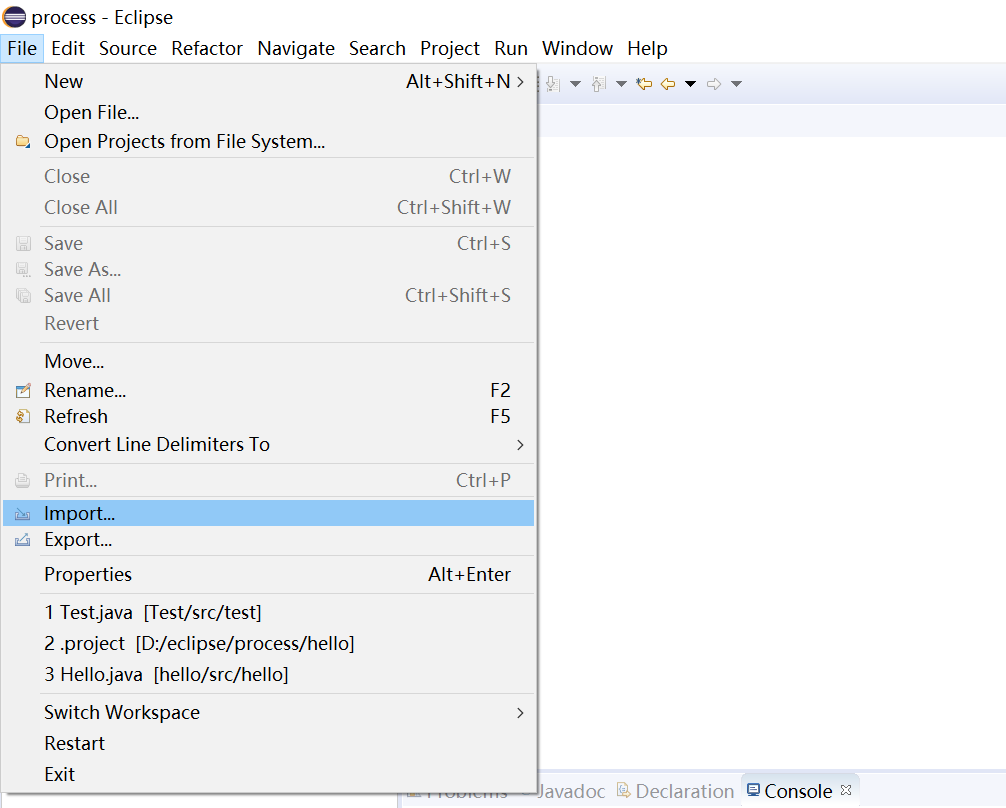Click the Save All icon
The image size is (1006, 808).
point(23,296)
